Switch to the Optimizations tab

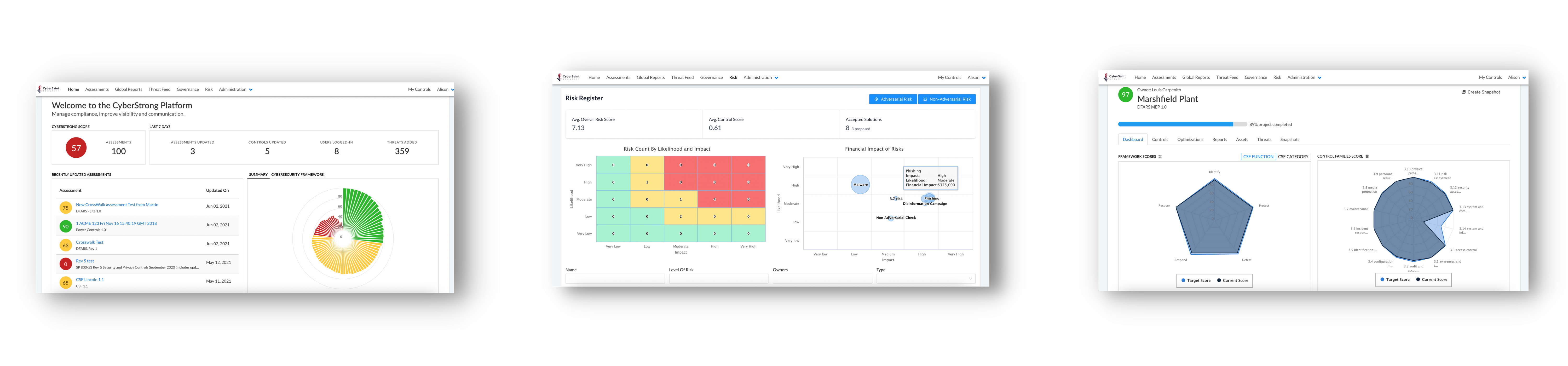(x=1190, y=139)
